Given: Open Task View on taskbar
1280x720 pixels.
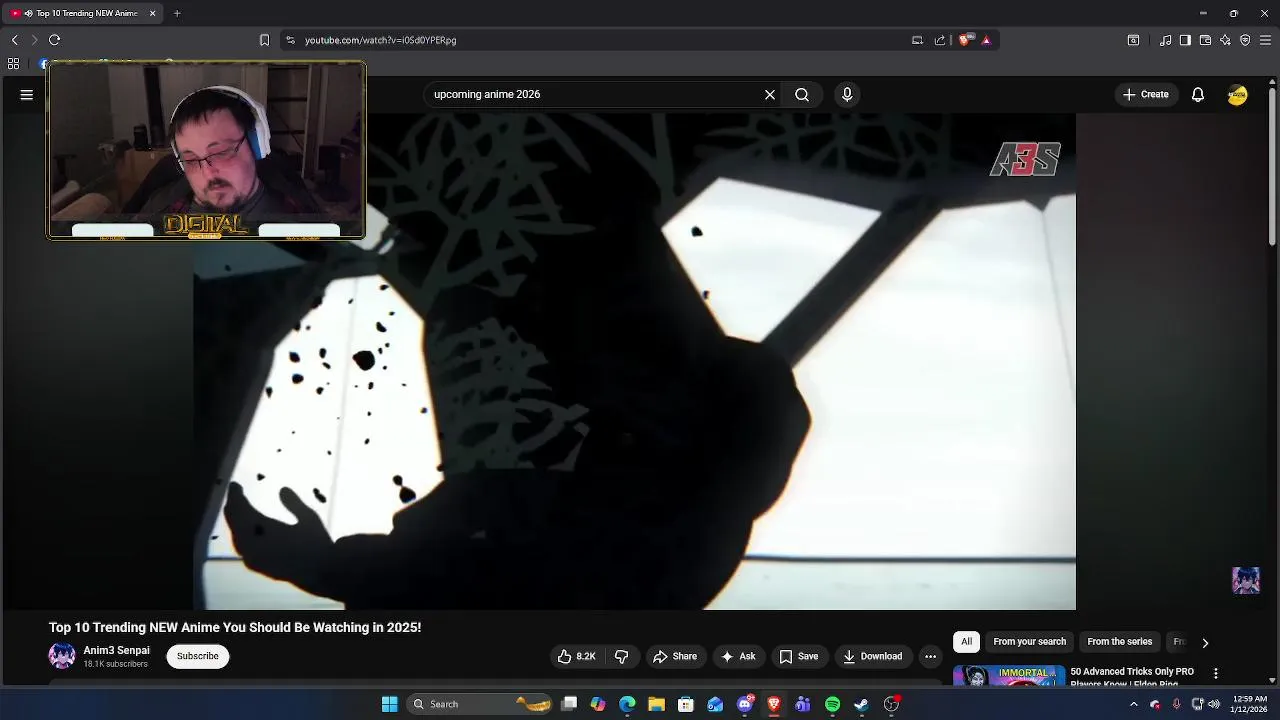Looking at the screenshot, I should 569,704.
